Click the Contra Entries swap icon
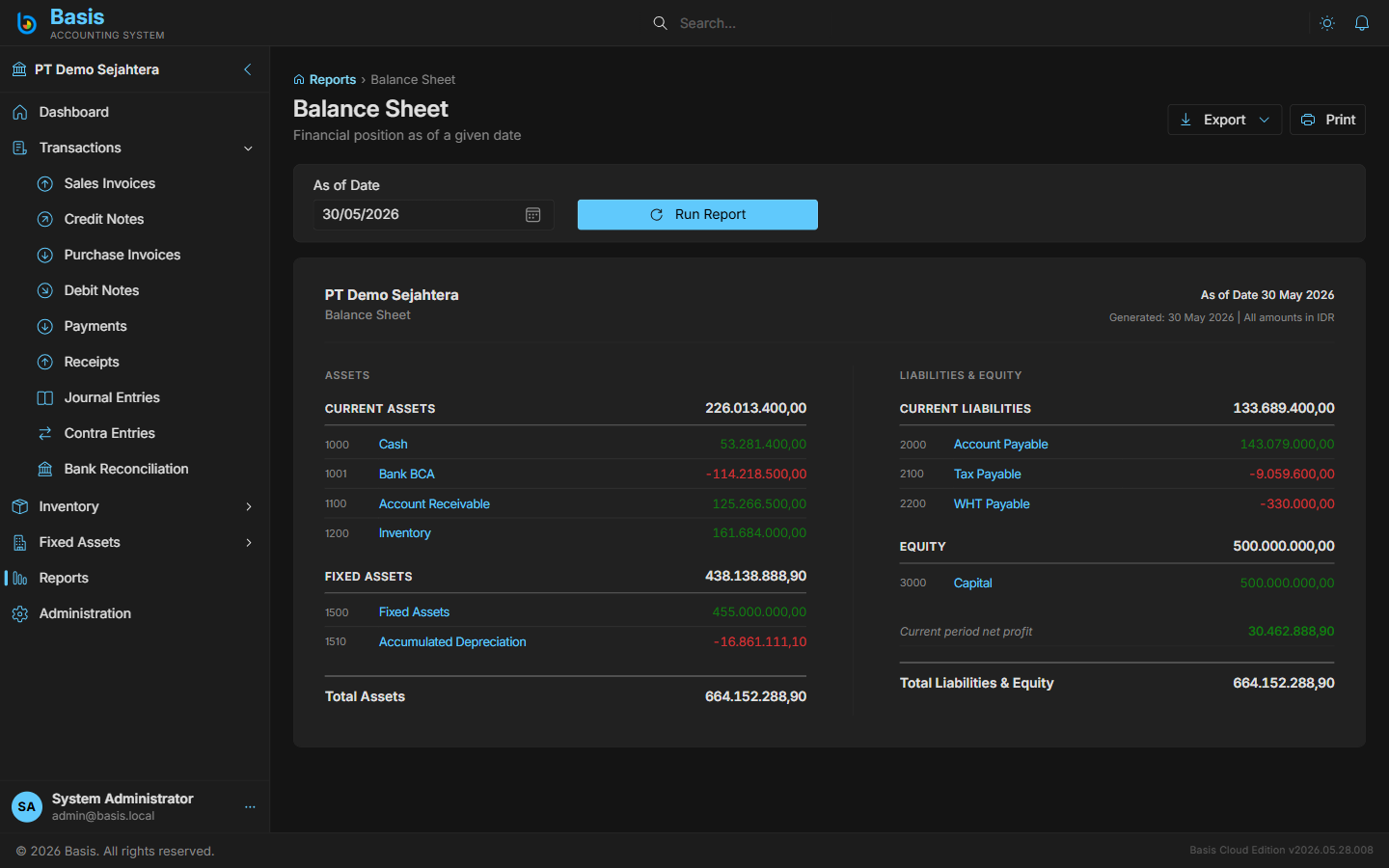1389x868 pixels. [45, 433]
